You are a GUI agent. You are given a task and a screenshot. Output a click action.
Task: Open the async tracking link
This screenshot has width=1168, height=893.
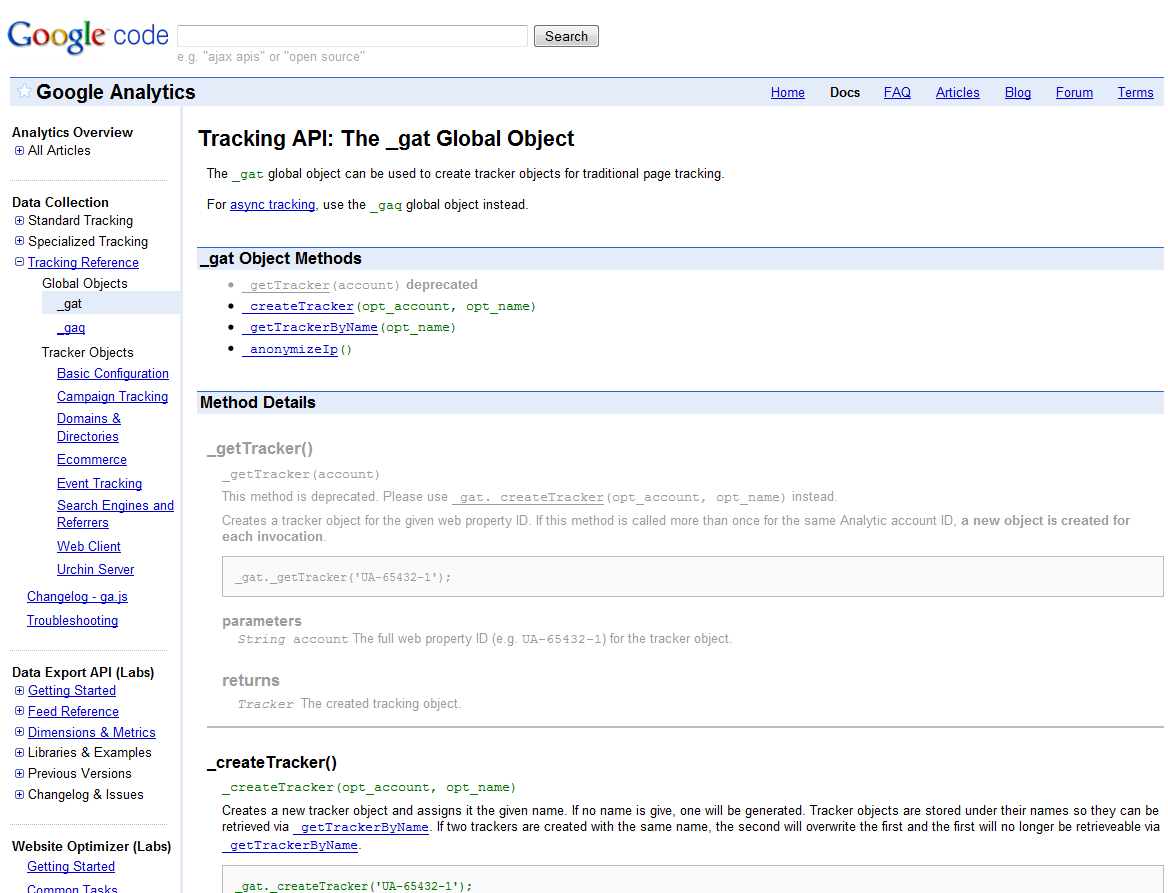tap(272, 204)
